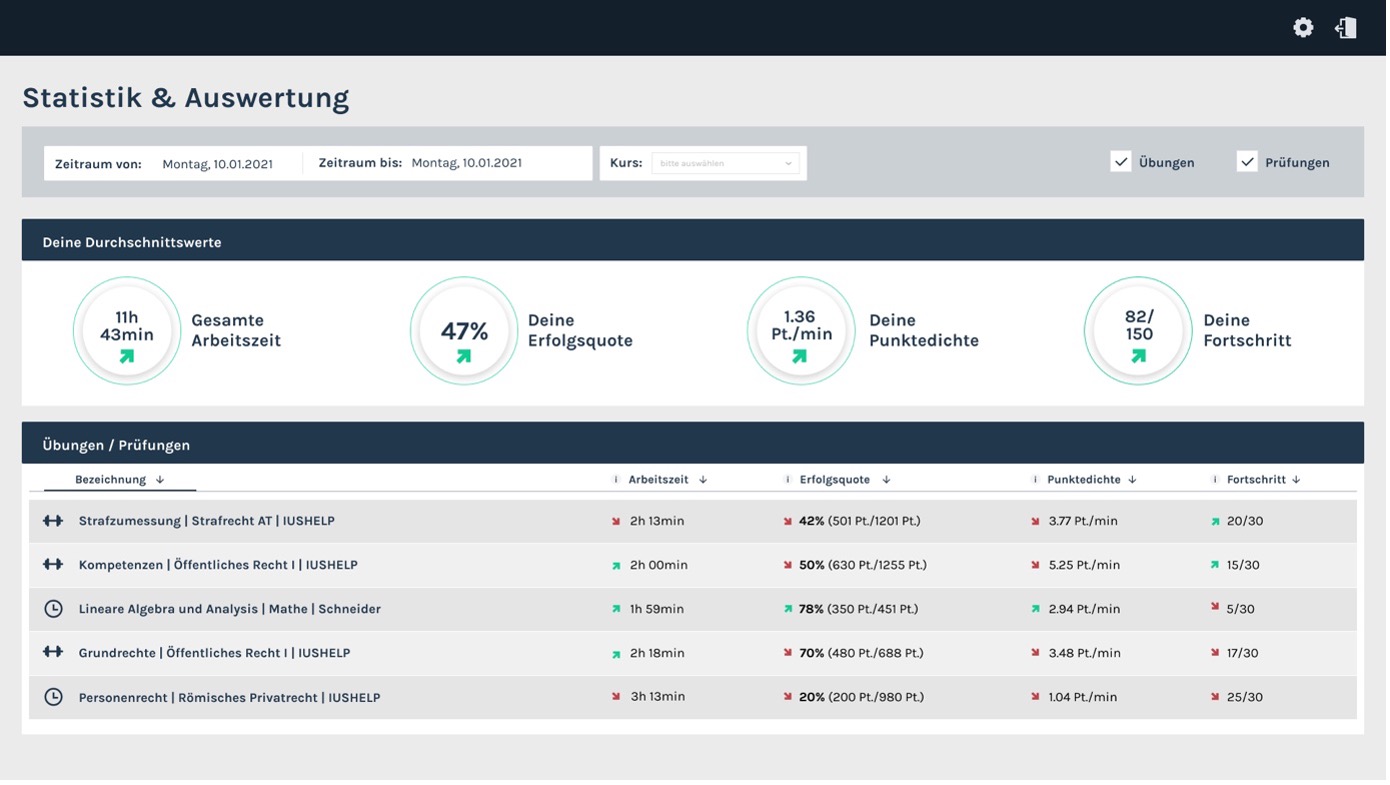The image size is (1390, 785).
Task: Click the '70% (480 Pt./688 Pt.)' value
Action: pyautogui.click(x=861, y=653)
